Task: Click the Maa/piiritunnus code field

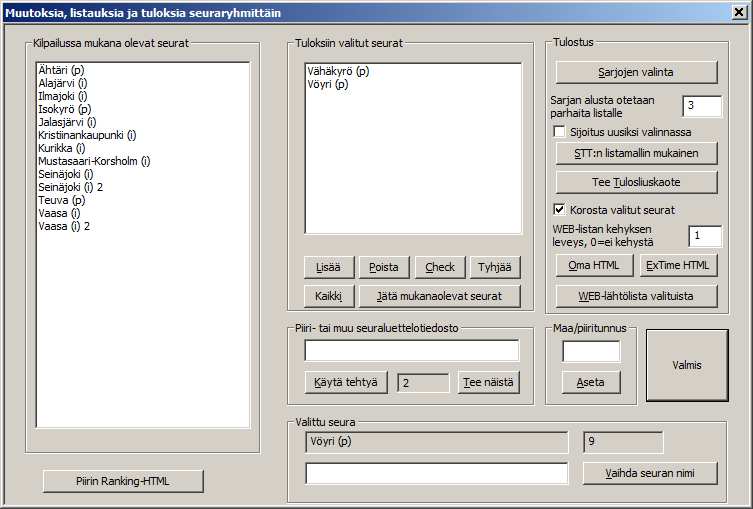Action: [x=591, y=351]
